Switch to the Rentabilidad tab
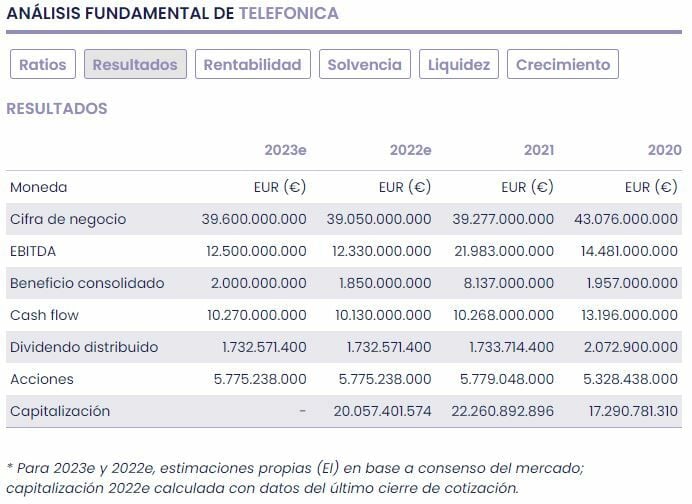Screen dimensions: 692x504 pos(252,65)
